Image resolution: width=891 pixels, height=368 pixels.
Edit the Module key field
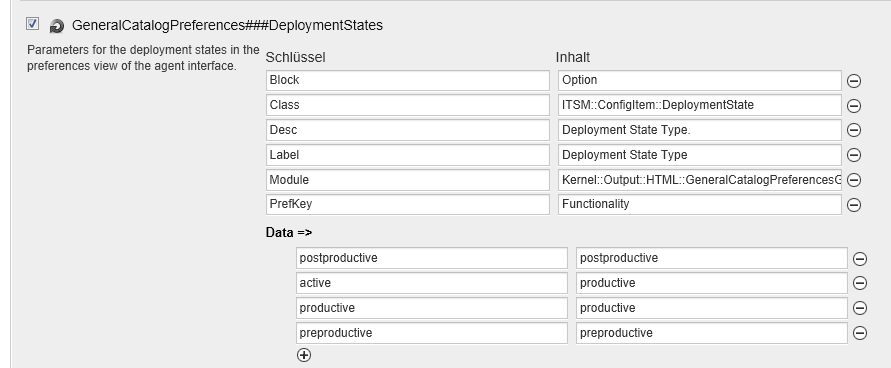pyautogui.click(x=408, y=180)
